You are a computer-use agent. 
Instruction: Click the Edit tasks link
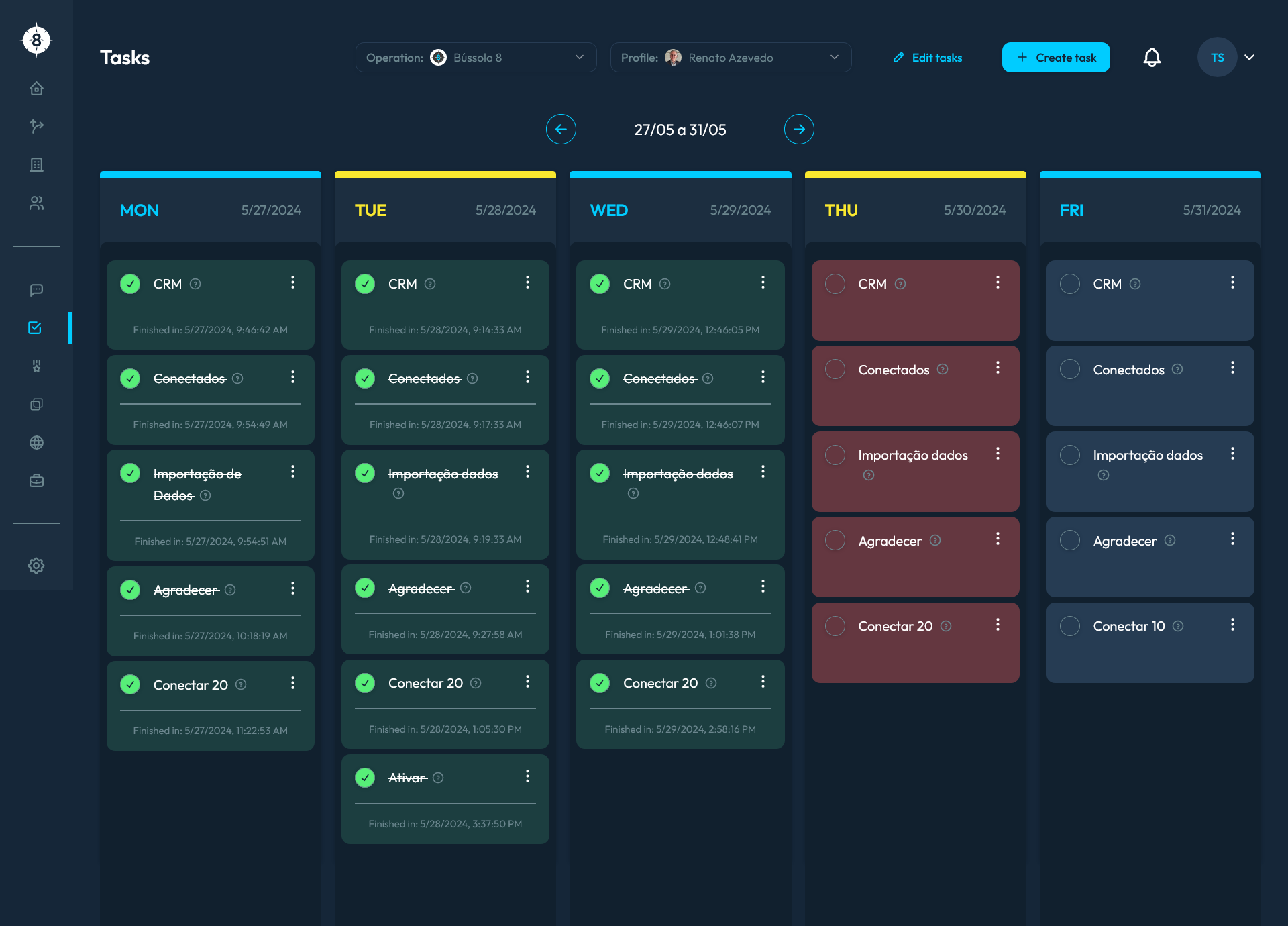(x=928, y=57)
